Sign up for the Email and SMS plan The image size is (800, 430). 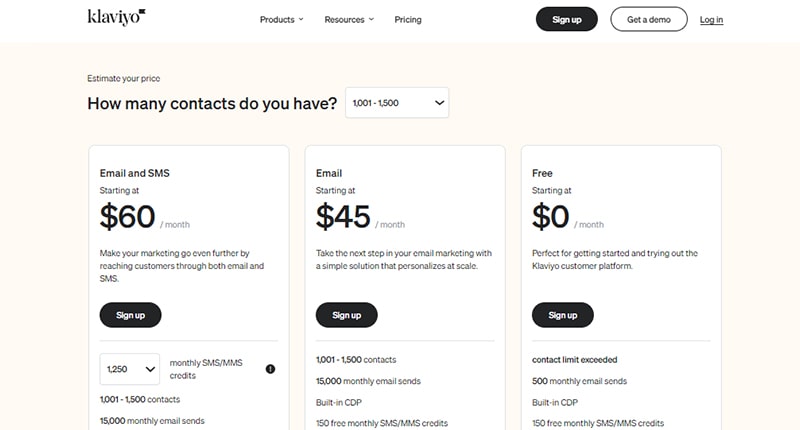130,315
